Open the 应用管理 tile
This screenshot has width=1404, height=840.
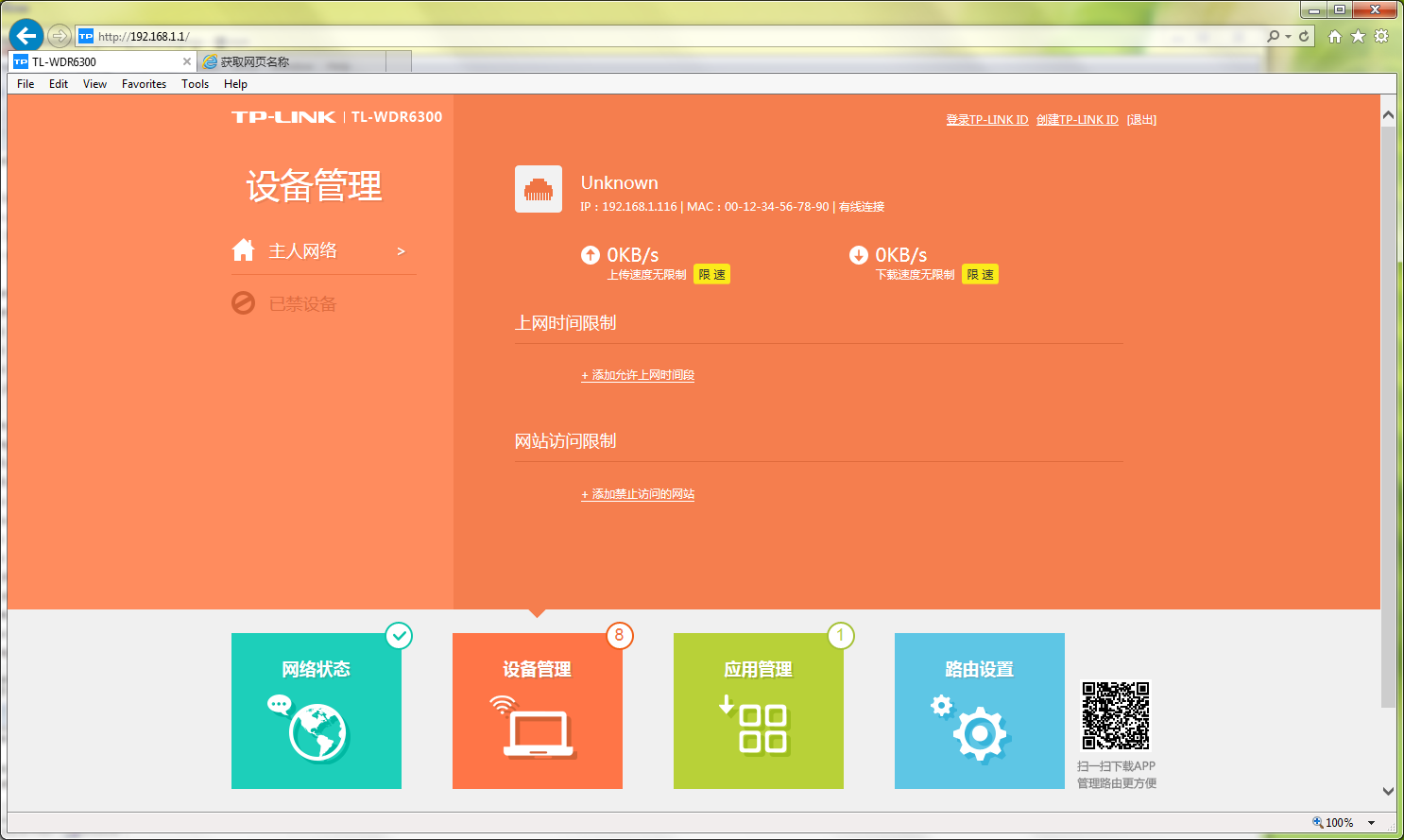[759, 711]
